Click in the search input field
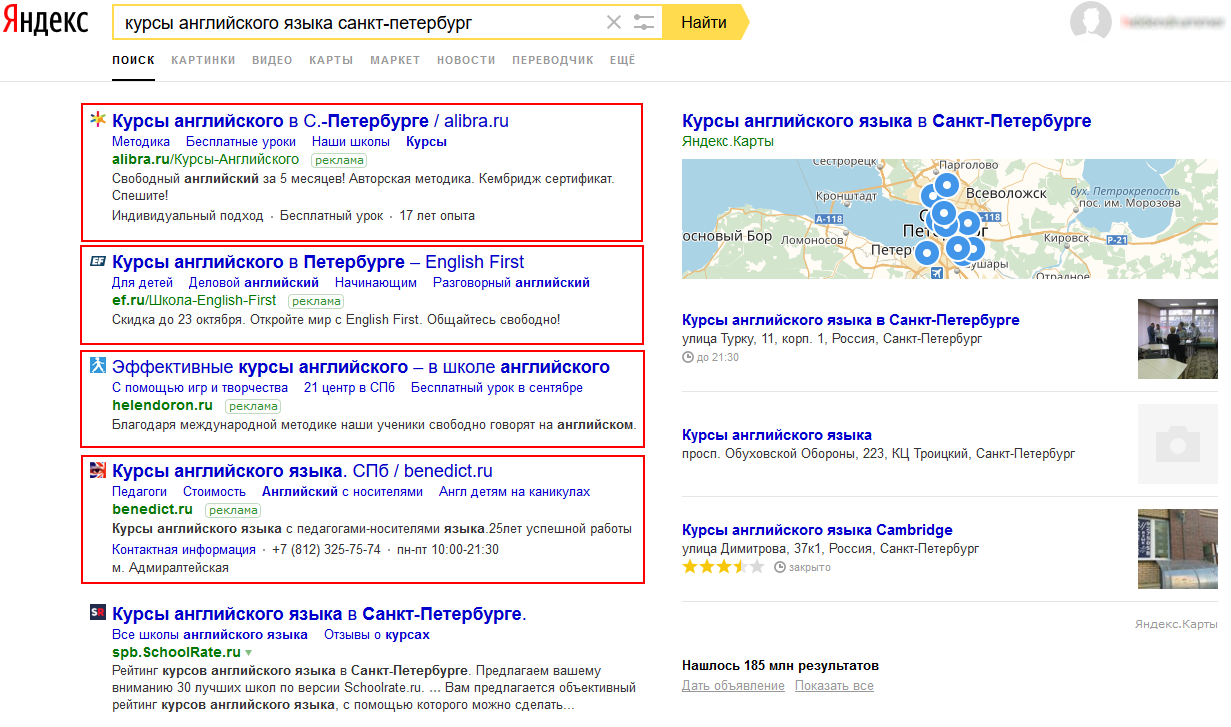1231x727 pixels. click(x=360, y=22)
